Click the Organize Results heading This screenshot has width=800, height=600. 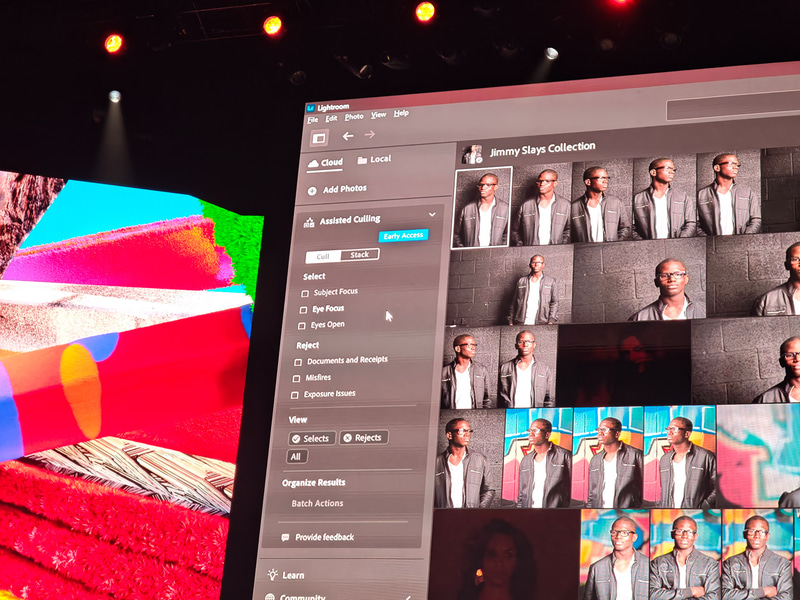click(313, 483)
